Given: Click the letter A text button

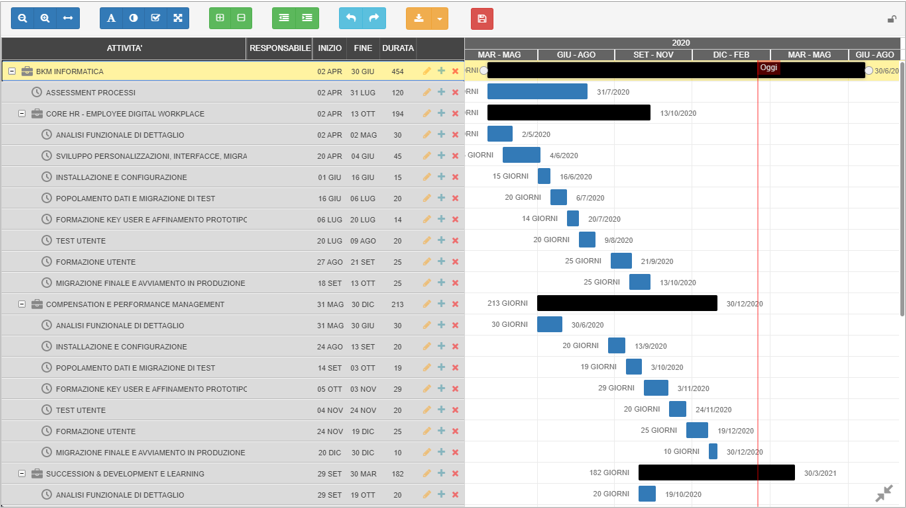Looking at the screenshot, I should point(111,18).
